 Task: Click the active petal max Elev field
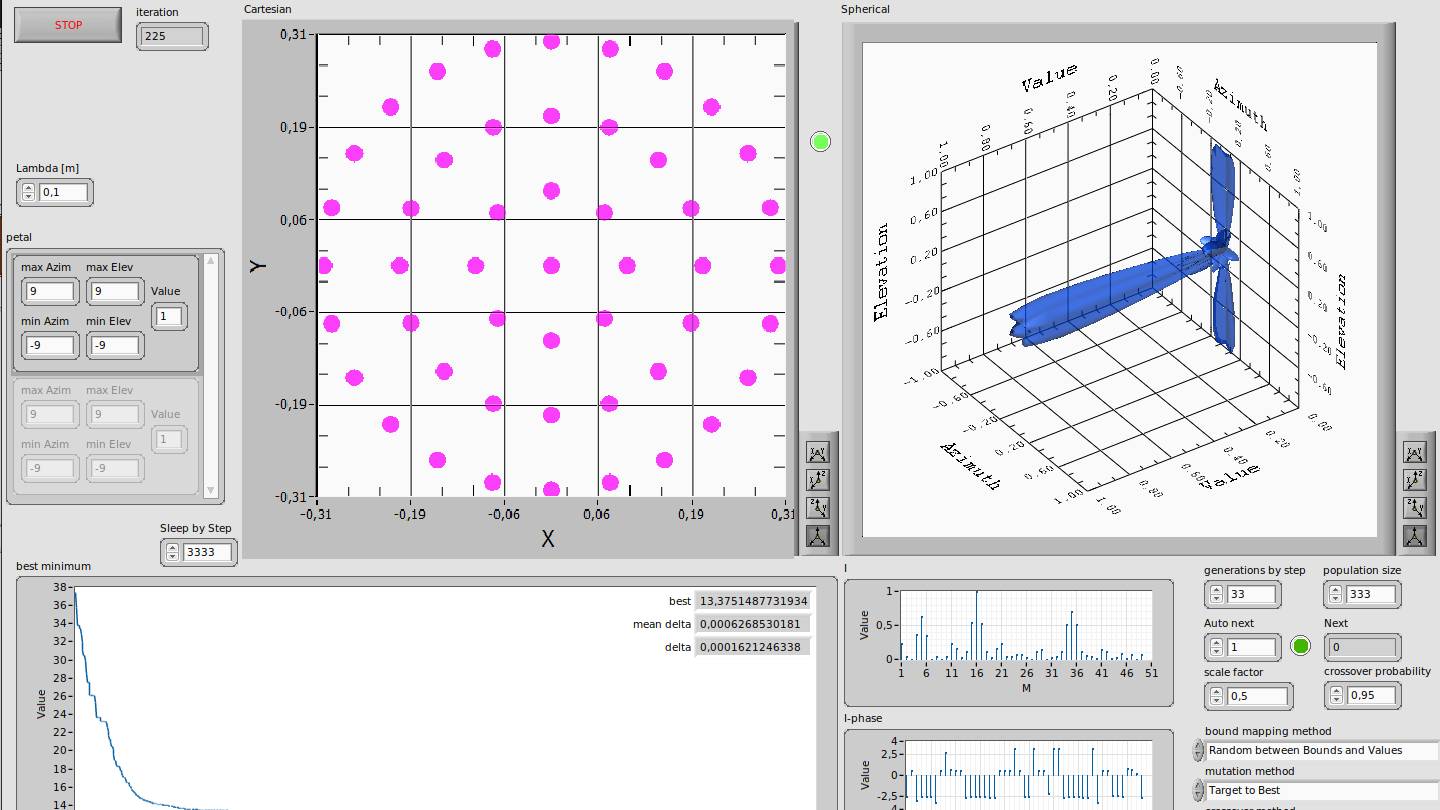tap(114, 292)
